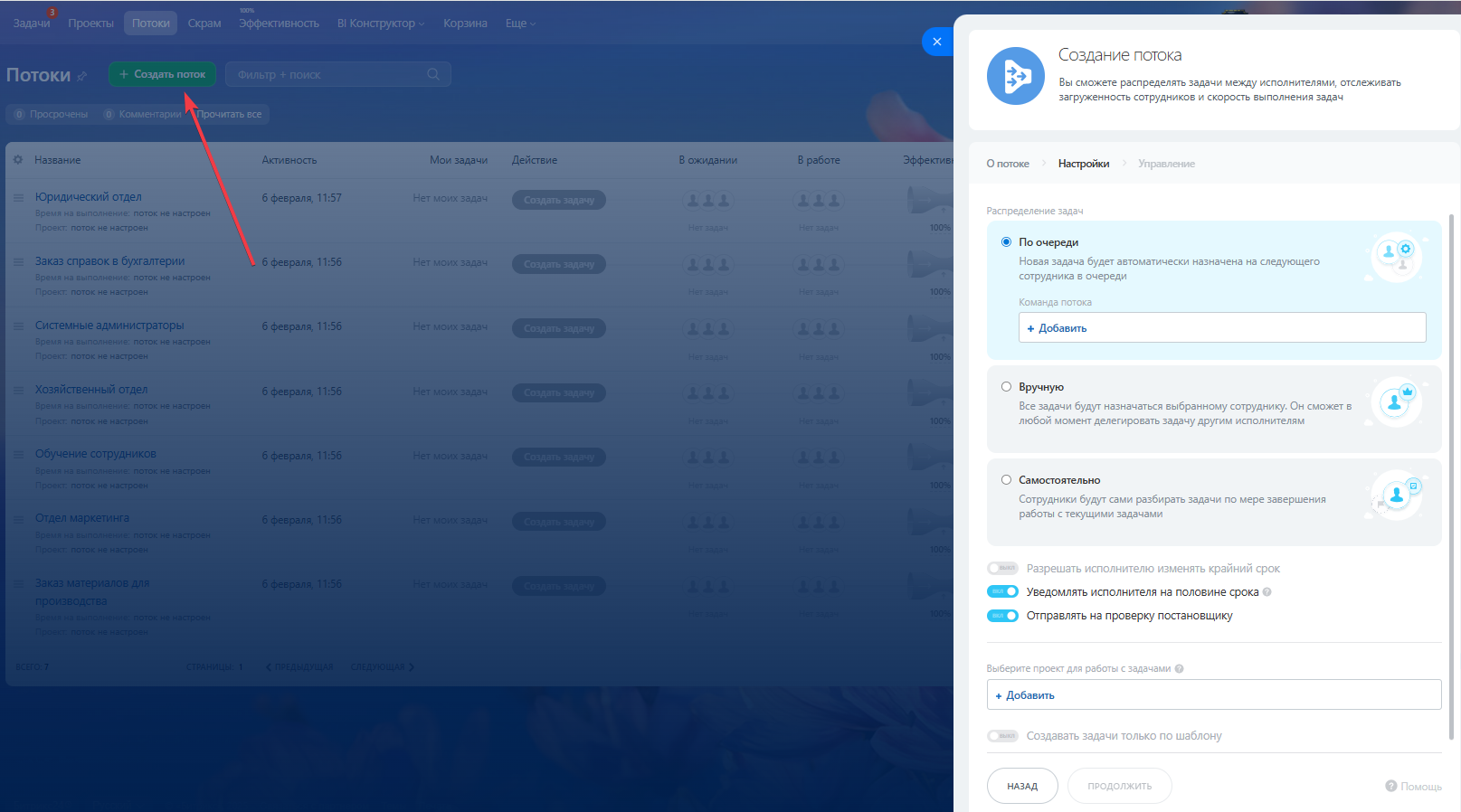Viewport: 1461px width, 812px height.
Task: Click the НАЗАД button
Action: click(1022, 786)
